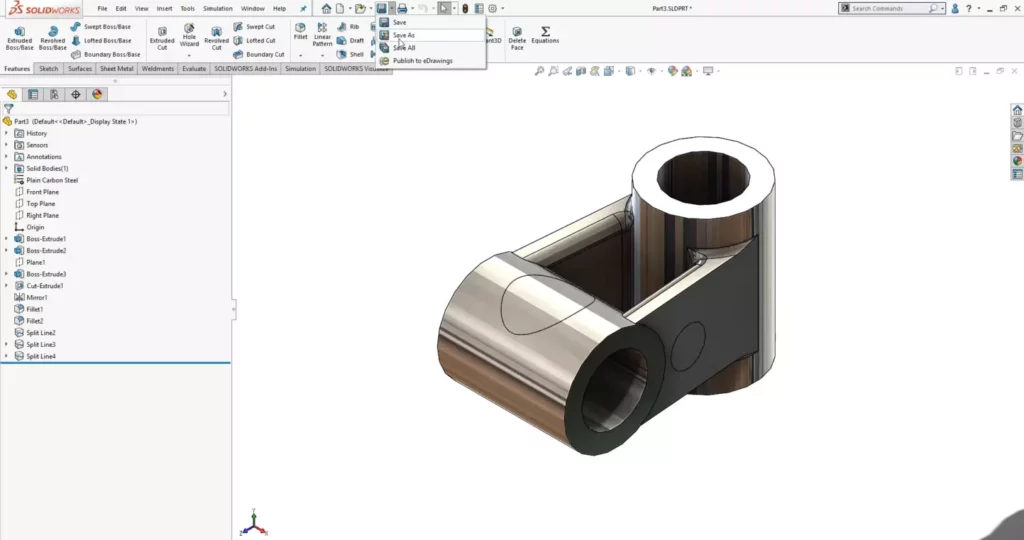Click the New document icon
The height and width of the screenshot is (540, 1024).
340,8
